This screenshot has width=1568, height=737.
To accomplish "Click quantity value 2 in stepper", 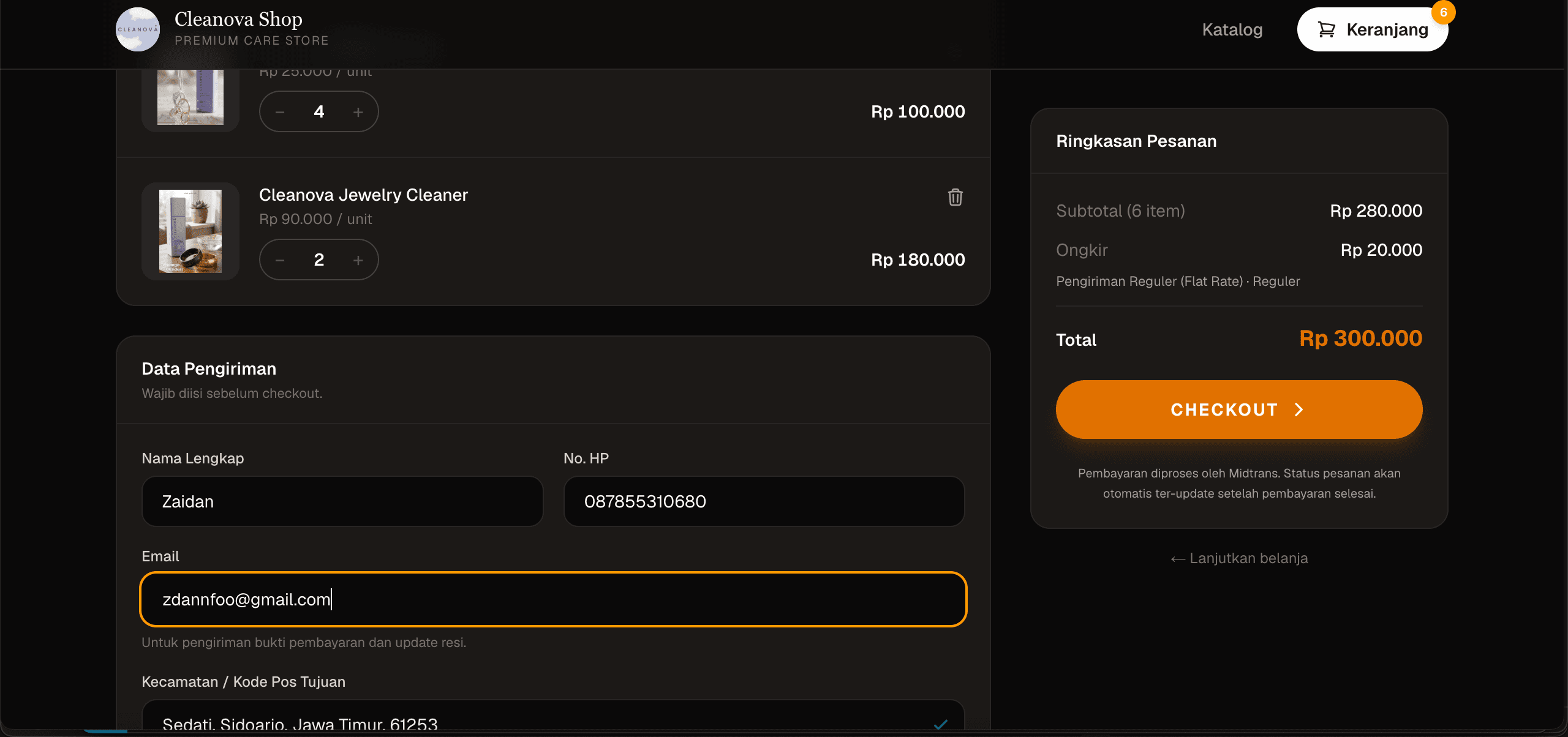I will point(319,260).
